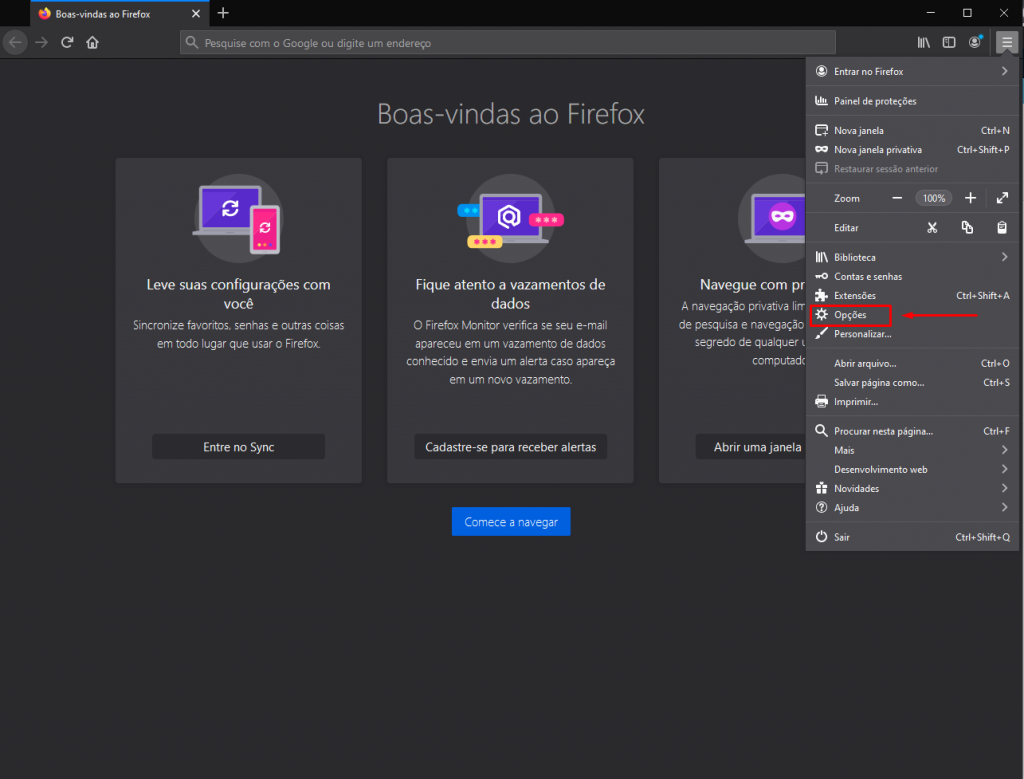The image size is (1024, 779).
Task: Click the zoom out minus button
Action: point(897,198)
